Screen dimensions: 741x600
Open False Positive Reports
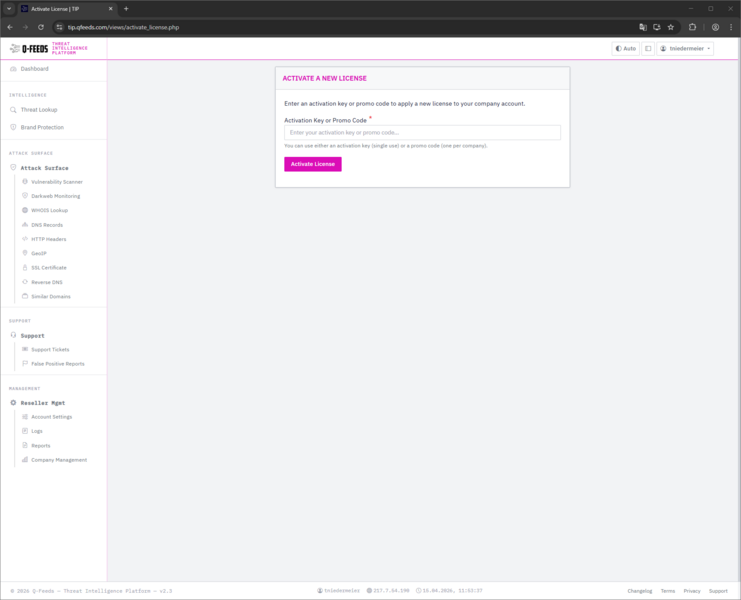[x=58, y=364]
